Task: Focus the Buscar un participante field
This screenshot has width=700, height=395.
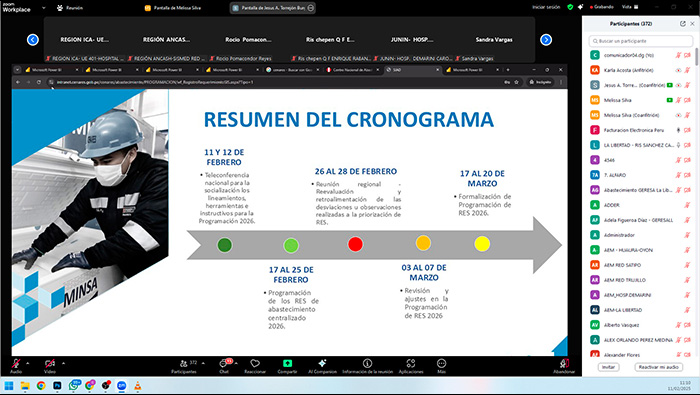Action: click(x=641, y=41)
